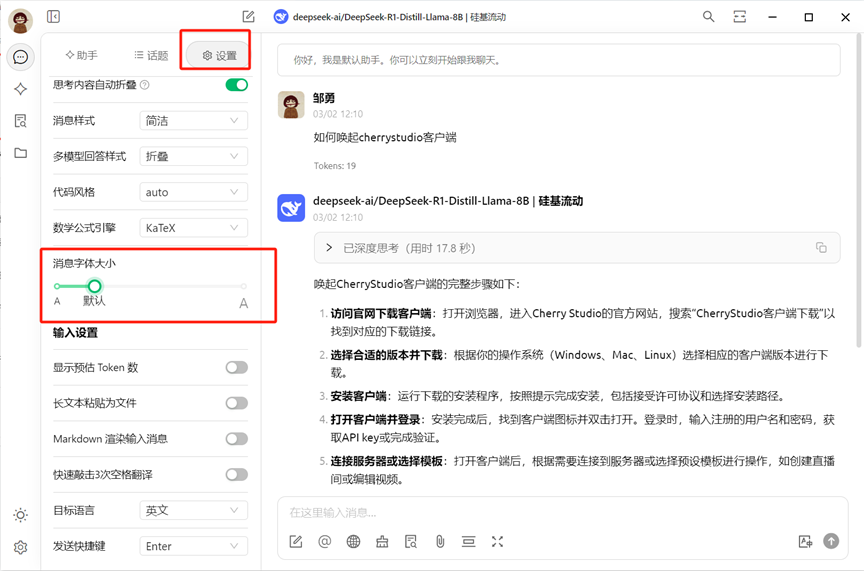
Task: Open the 消息样式 dropdown showing 简洁
Action: tap(193, 120)
